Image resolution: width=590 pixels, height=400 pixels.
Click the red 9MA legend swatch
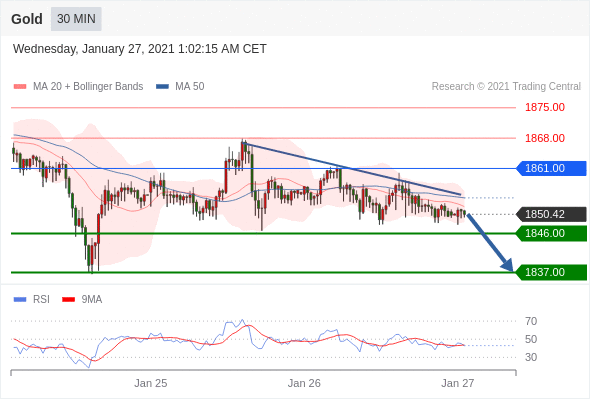coord(68,300)
